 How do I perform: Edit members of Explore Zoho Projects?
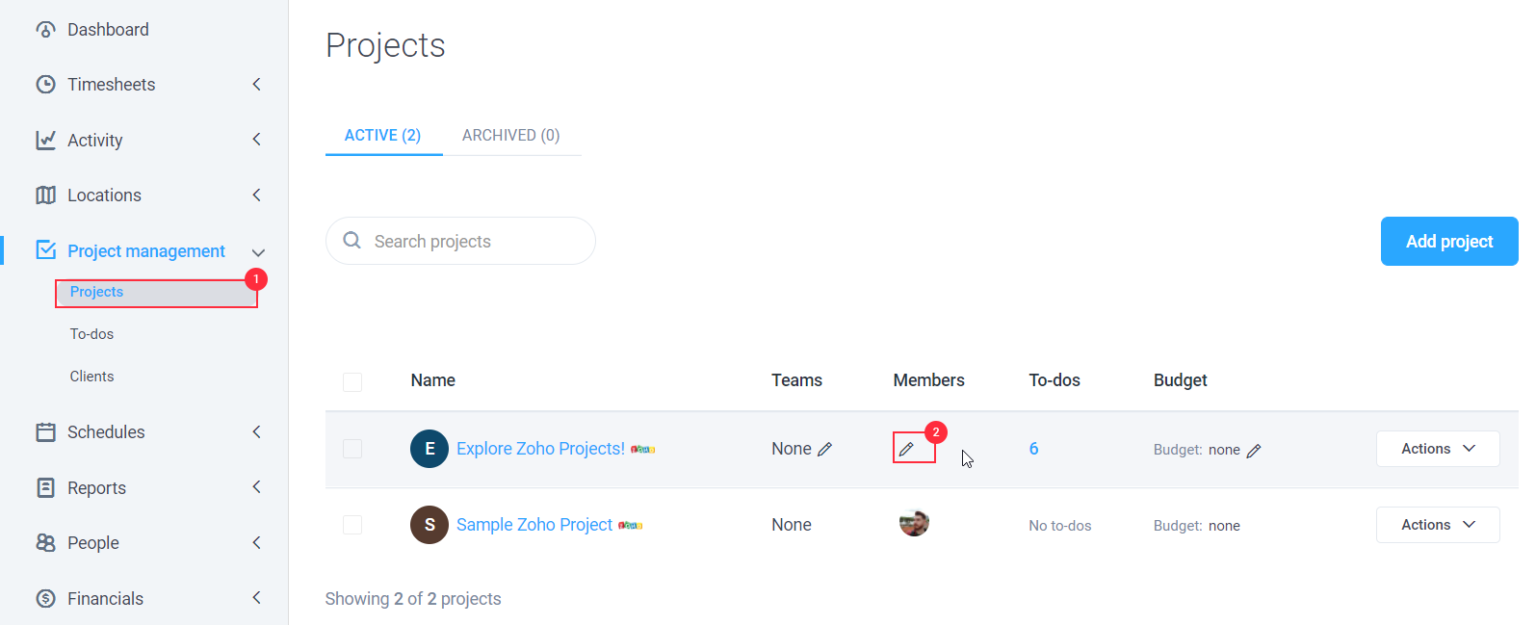908,448
